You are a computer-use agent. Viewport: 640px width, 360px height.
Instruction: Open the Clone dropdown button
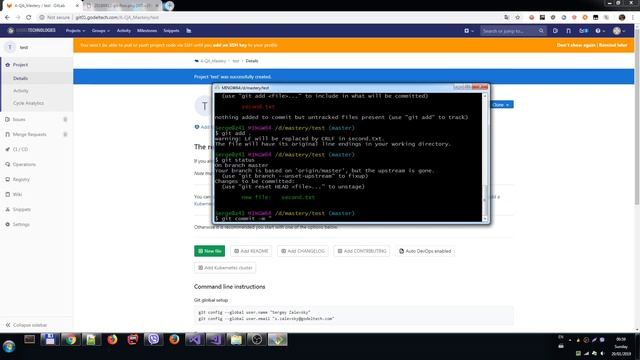[x=501, y=105]
